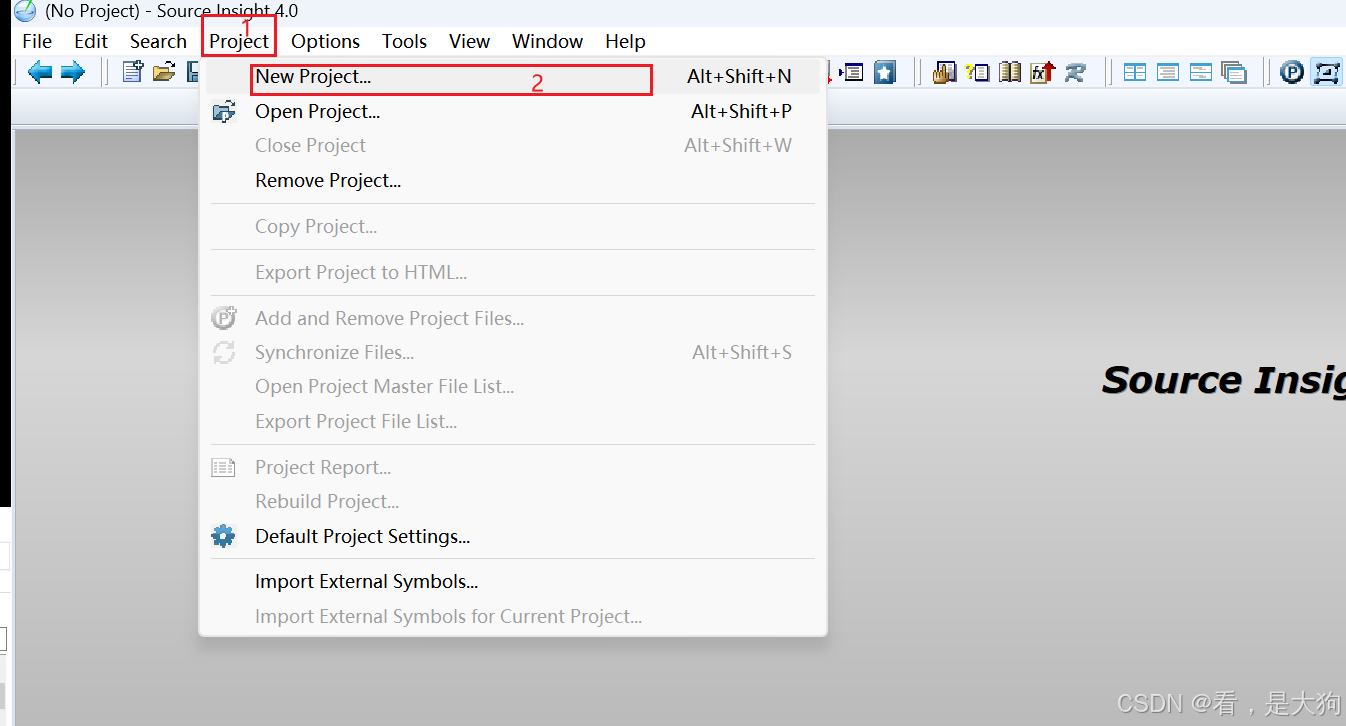Screen dimensions: 1346x726
Task: Click the highlighted window-frame icon beside P
Action: 1326,72
